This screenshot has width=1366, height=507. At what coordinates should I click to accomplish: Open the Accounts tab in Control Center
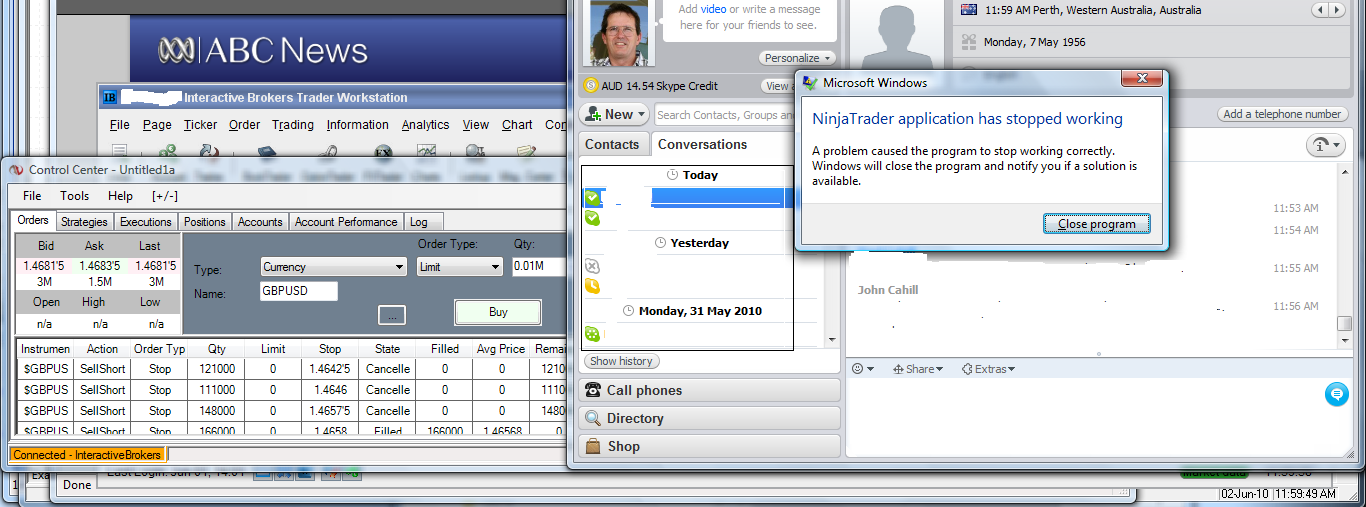click(x=260, y=222)
